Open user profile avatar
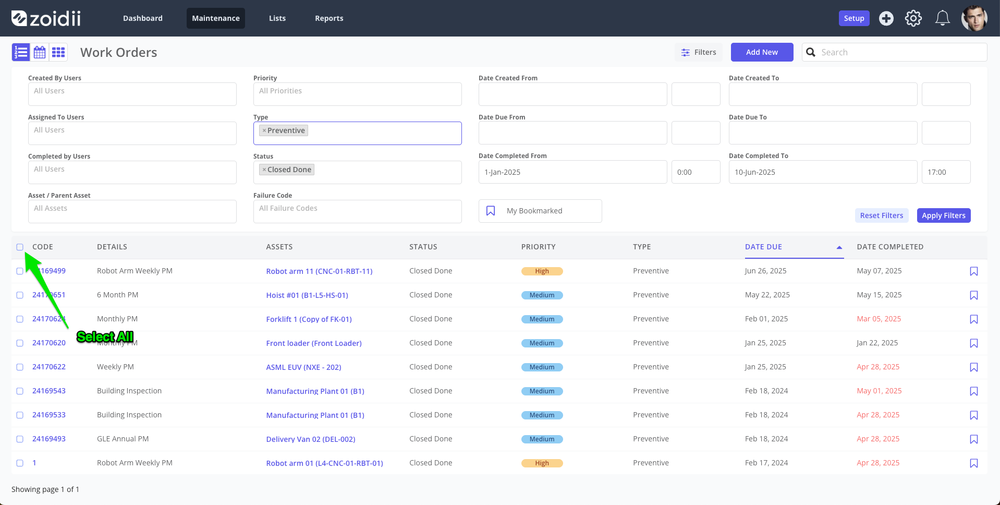 974,18
